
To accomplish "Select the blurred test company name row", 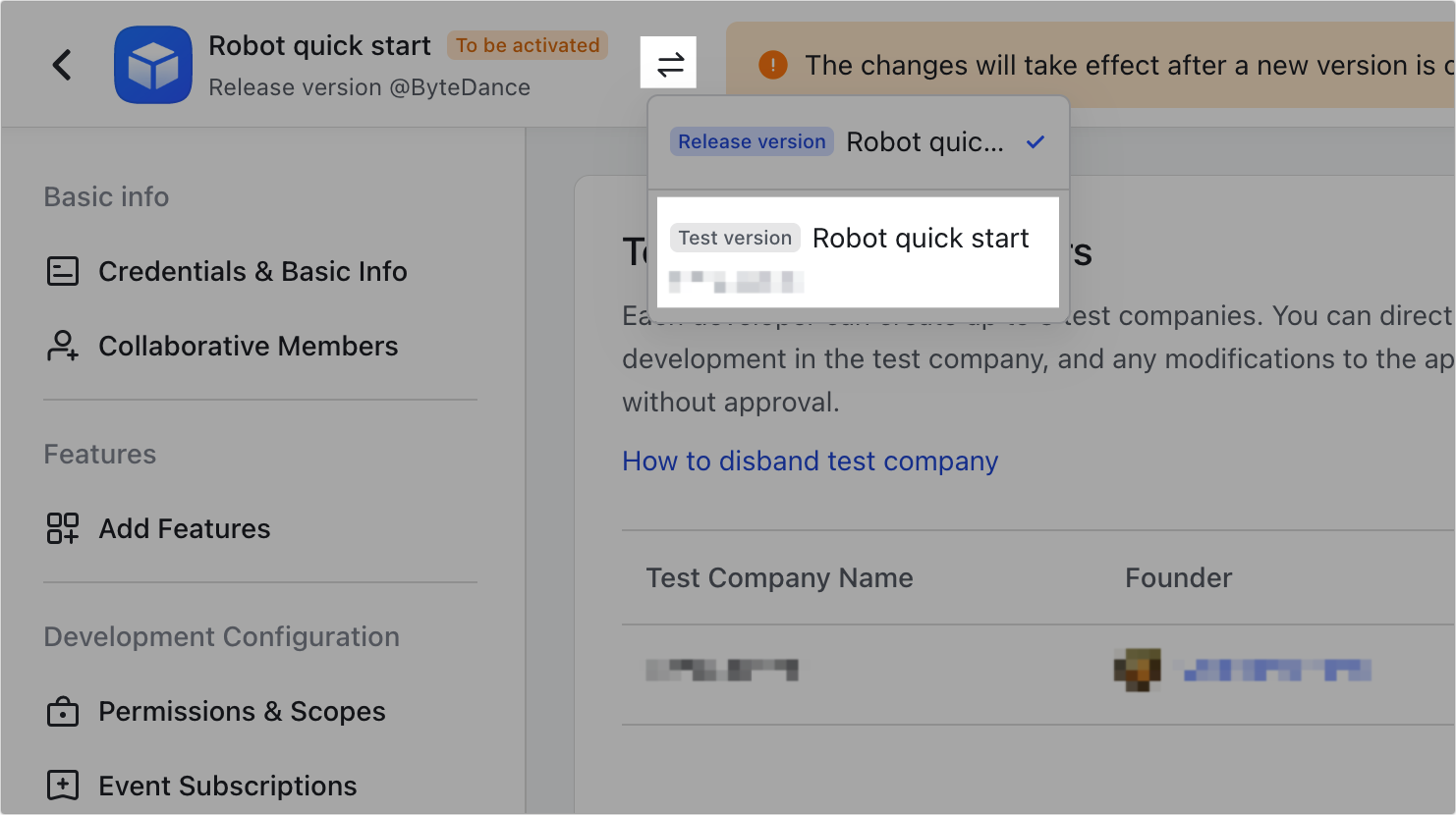I will pyautogui.click(x=722, y=671).
